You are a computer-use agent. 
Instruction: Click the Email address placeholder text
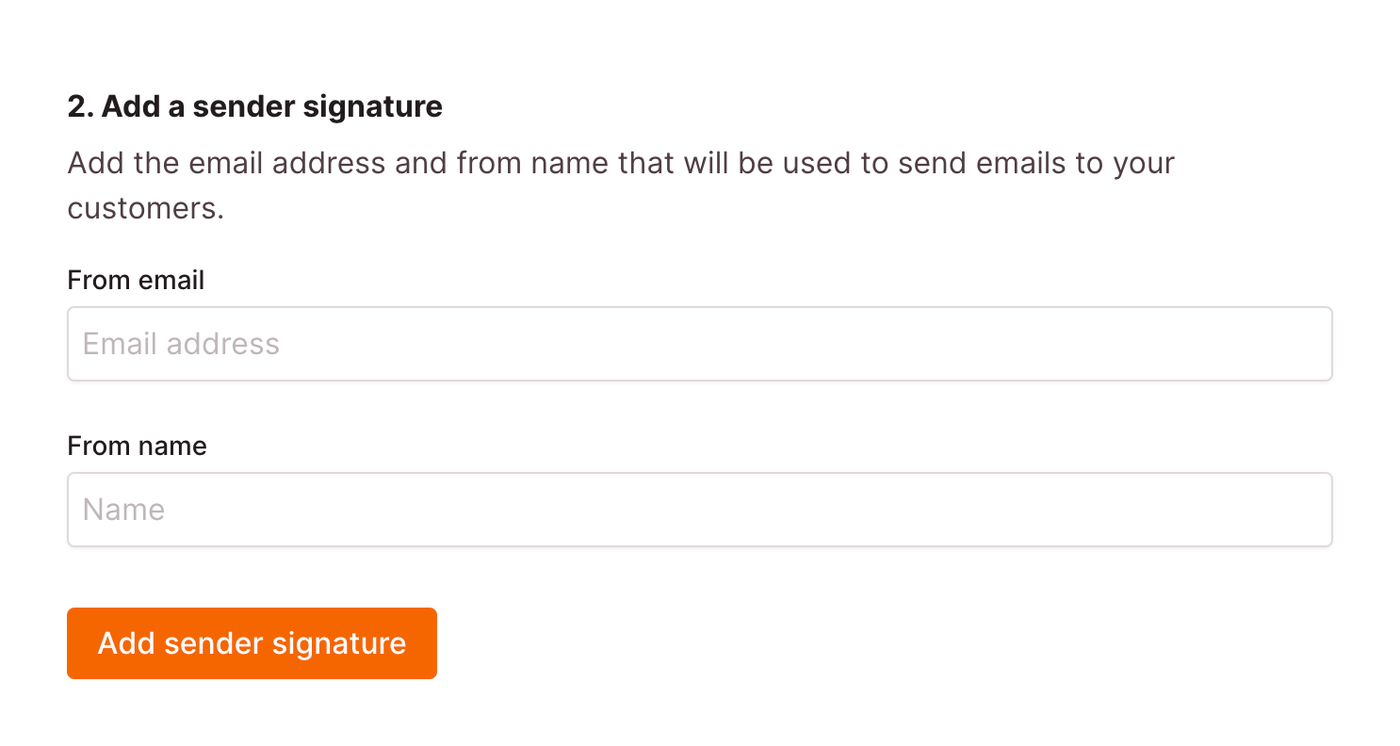click(x=181, y=344)
